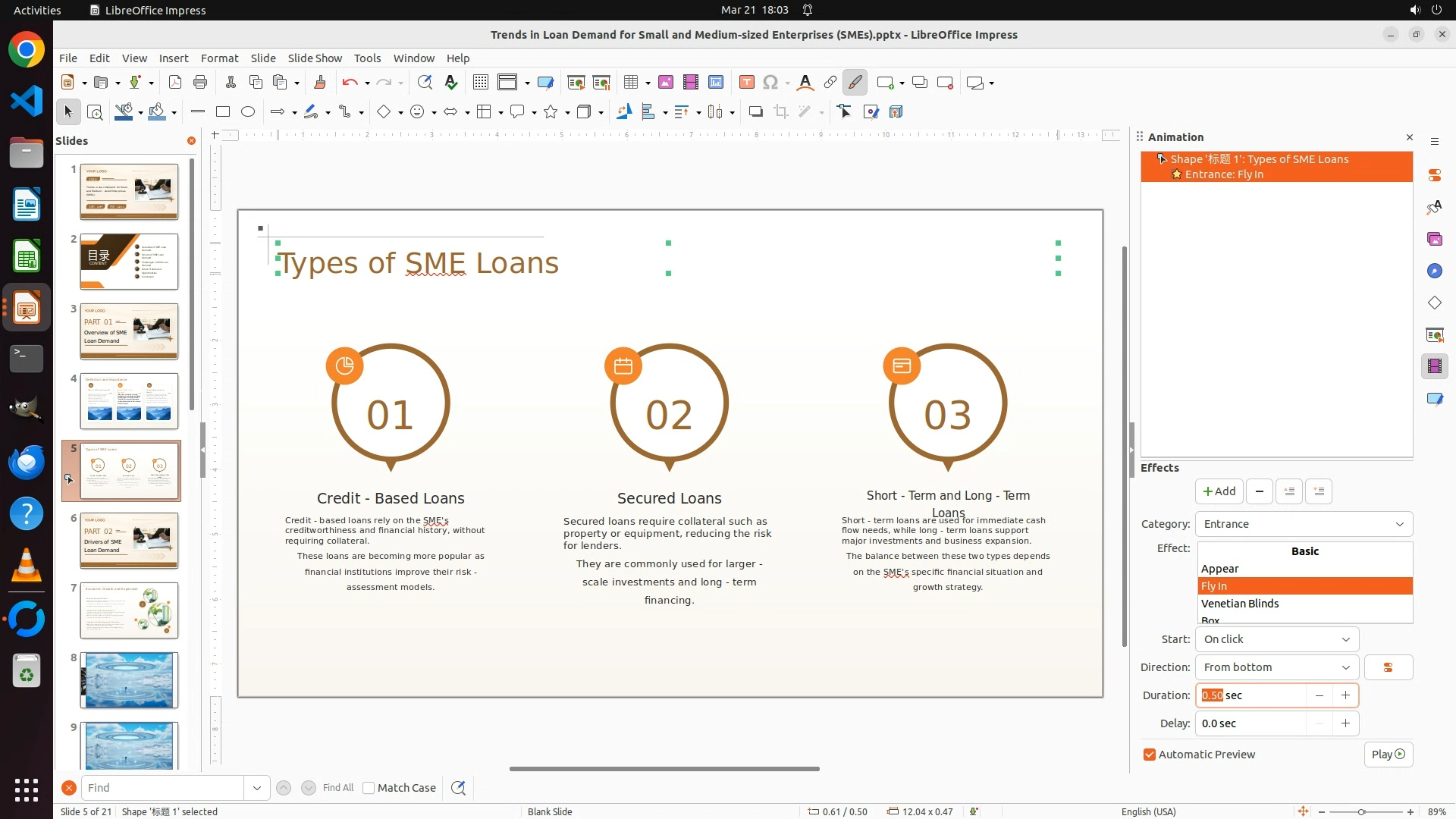
Task: Open the Direction From bottom dropdown
Action: point(1276,667)
